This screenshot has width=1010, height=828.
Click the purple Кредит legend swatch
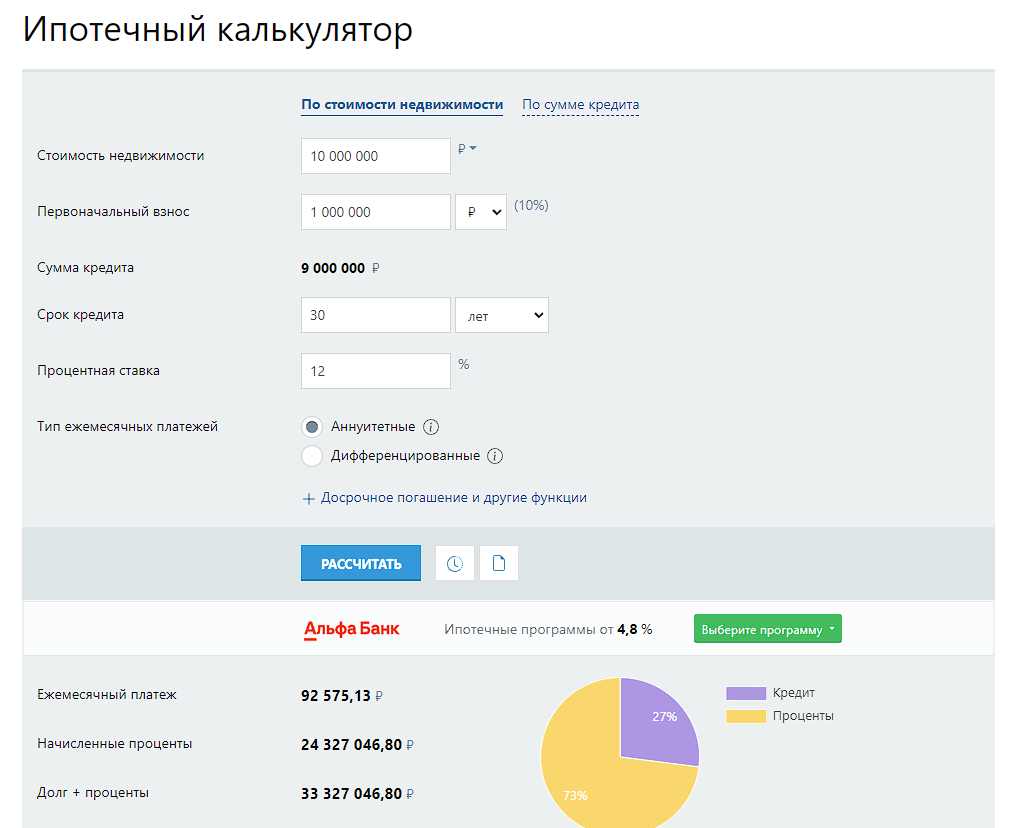746,693
